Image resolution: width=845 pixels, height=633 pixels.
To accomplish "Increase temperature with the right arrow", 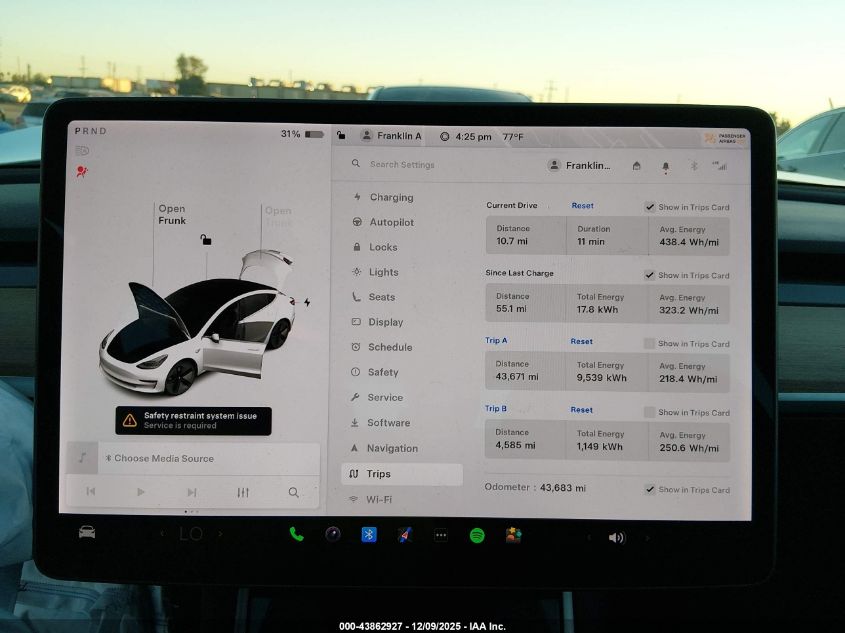I will pos(220,534).
